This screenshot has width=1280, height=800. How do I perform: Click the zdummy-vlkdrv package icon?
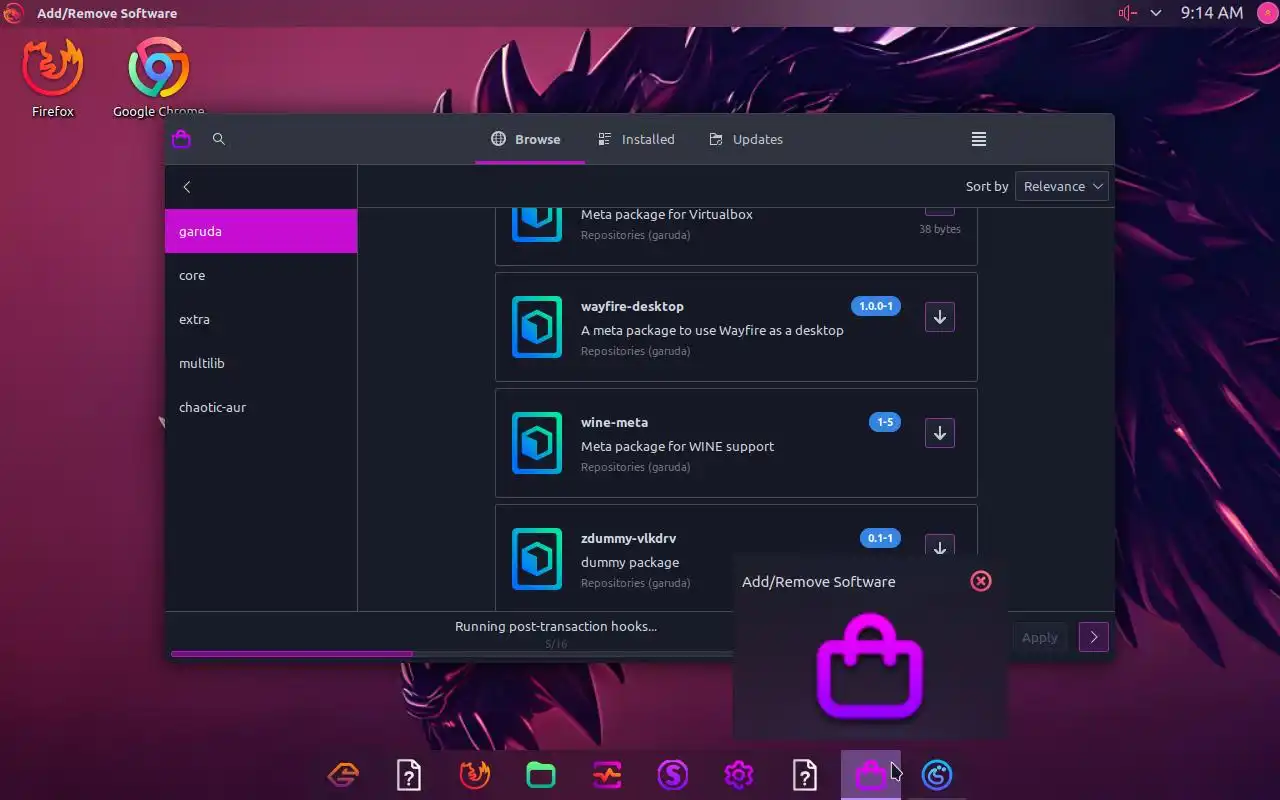[537, 559]
